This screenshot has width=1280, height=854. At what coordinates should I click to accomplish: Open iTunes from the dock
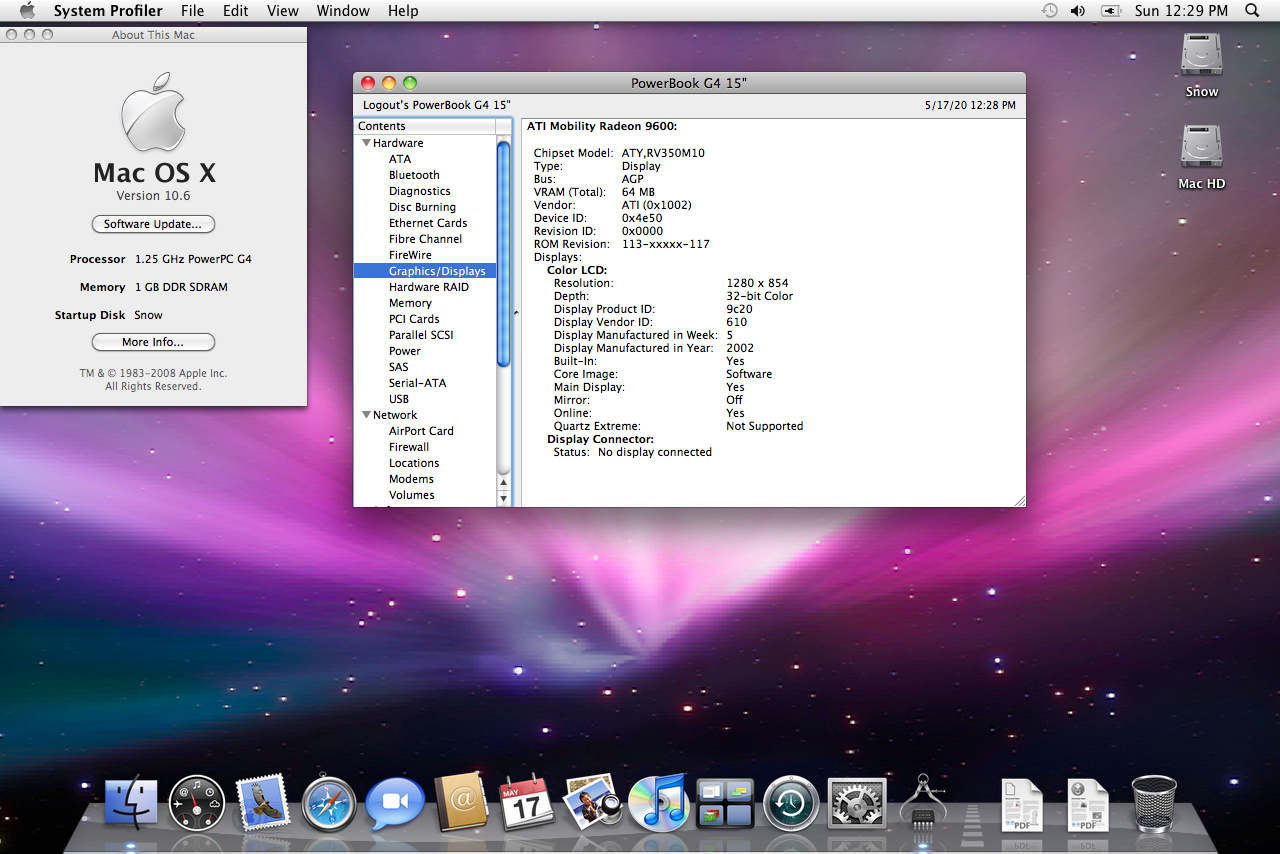pyautogui.click(x=657, y=801)
